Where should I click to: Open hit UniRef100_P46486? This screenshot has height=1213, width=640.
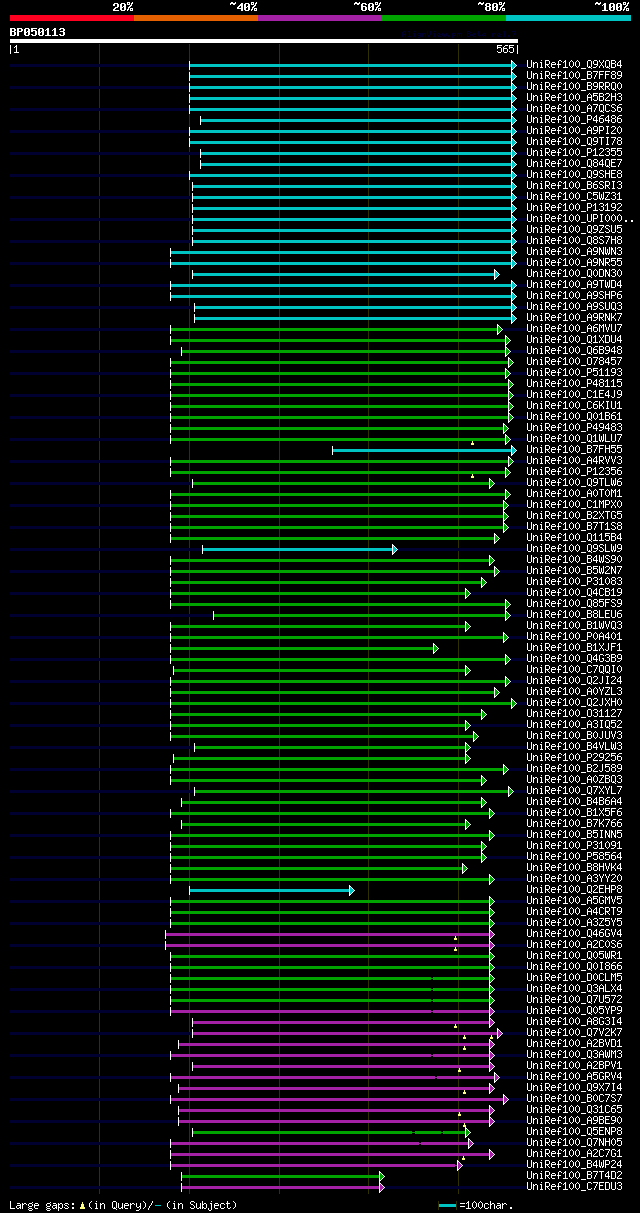(x=574, y=120)
